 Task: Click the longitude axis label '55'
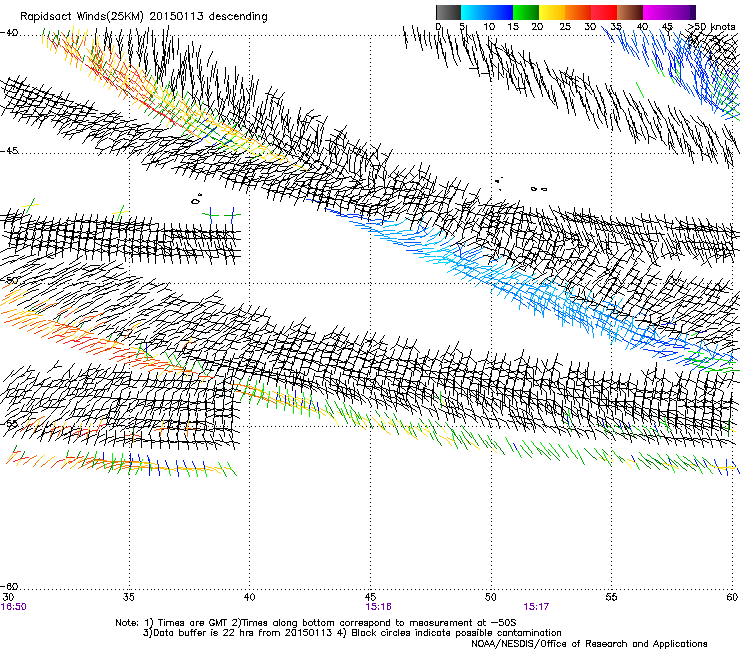pyautogui.click(x=611, y=597)
